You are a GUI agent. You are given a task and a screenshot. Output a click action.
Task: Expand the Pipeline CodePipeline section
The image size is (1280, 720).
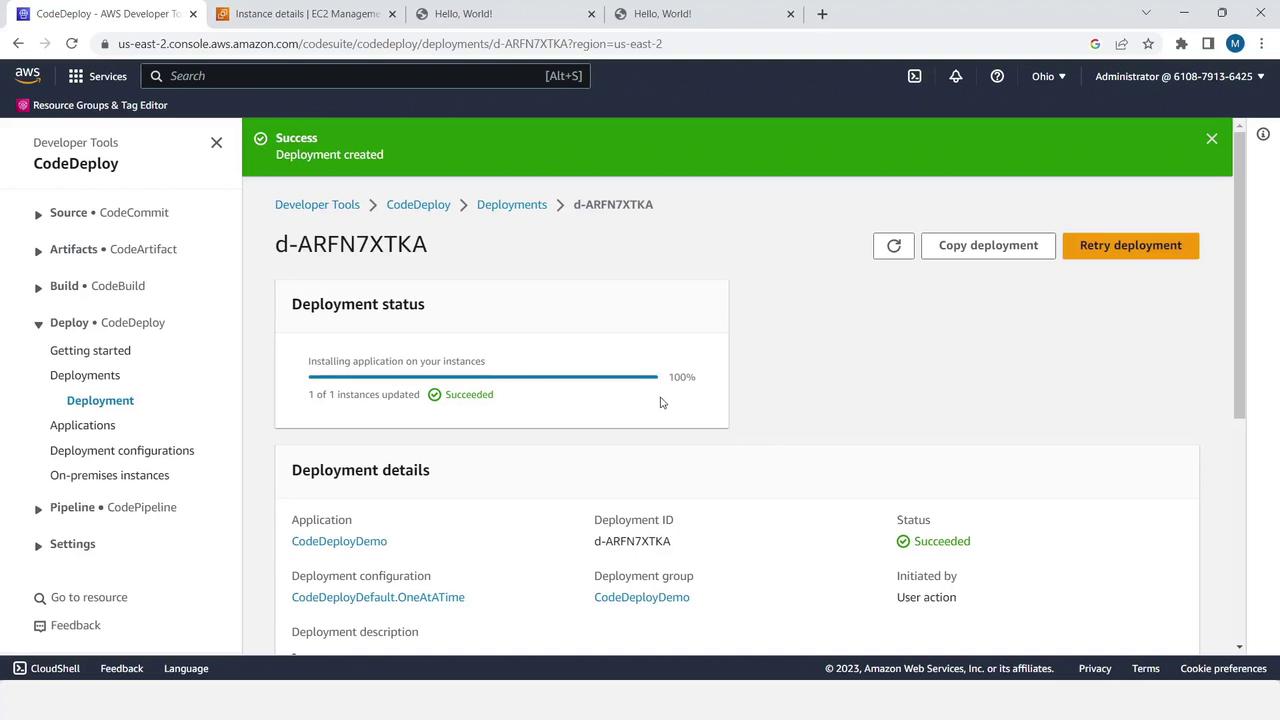pos(38,509)
